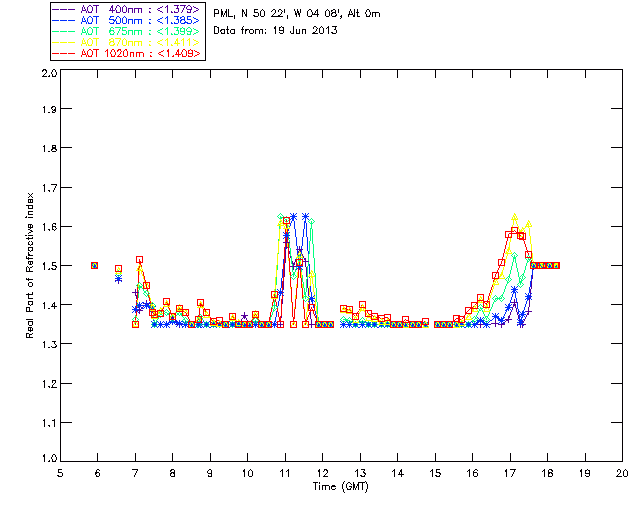This screenshot has width=640, height=512.
Task: Click the AOT 500nm legend entry
Action: pyautogui.click(x=127, y=20)
